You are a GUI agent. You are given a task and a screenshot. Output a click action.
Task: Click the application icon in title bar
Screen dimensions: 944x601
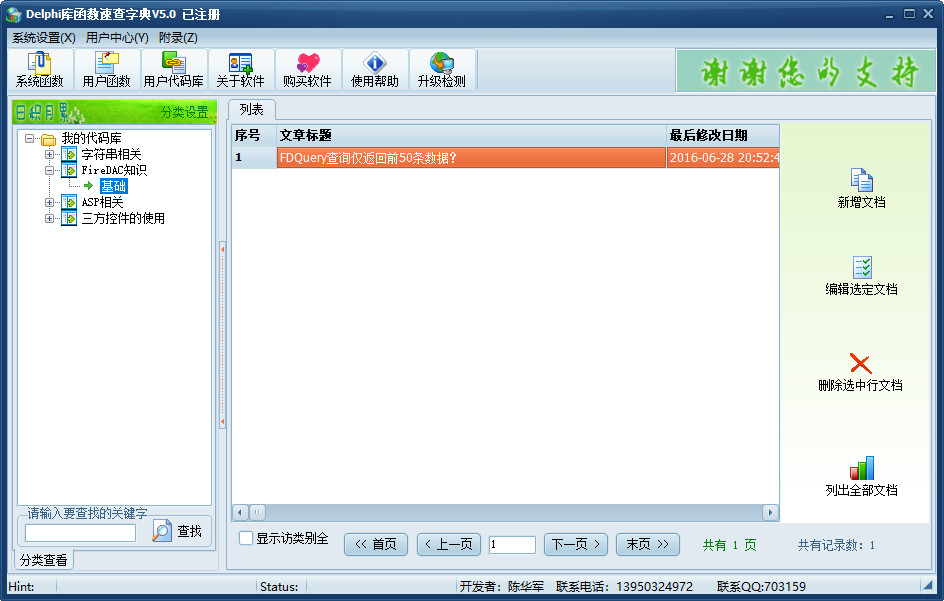[x=14, y=14]
